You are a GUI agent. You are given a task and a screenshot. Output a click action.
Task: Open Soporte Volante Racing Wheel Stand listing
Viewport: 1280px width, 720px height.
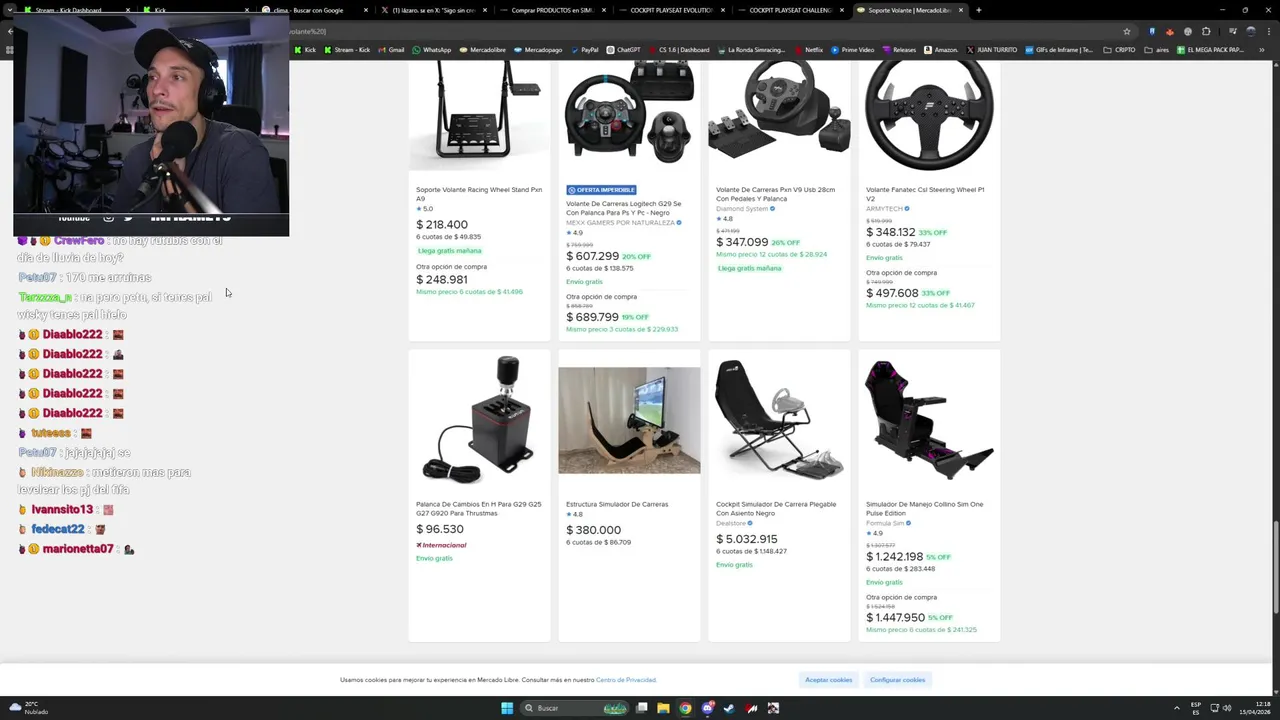pyautogui.click(x=479, y=194)
